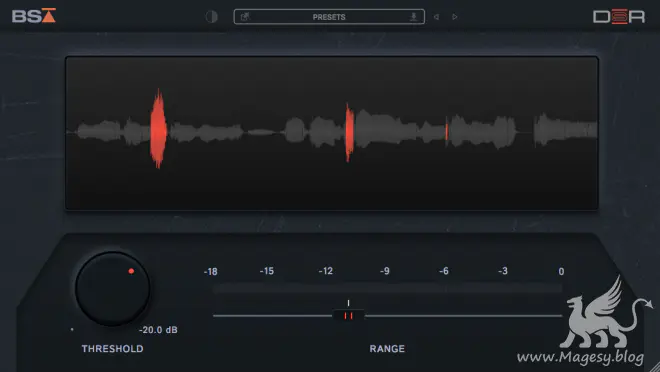This screenshot has width=660, height=372.
Task: Click the DSR plugin logo
Action: pos(619,16)
